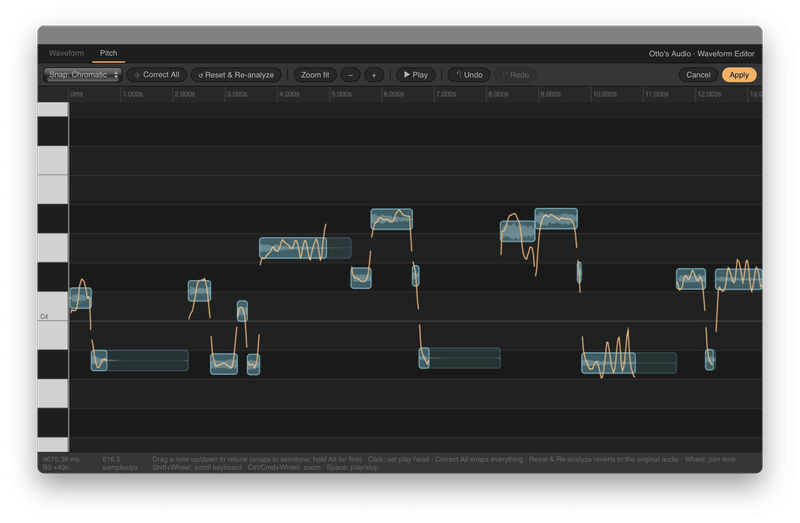This screenshot has width=800, height=523.
Task: Zoom in with the plus button
Action: [374, 74]
